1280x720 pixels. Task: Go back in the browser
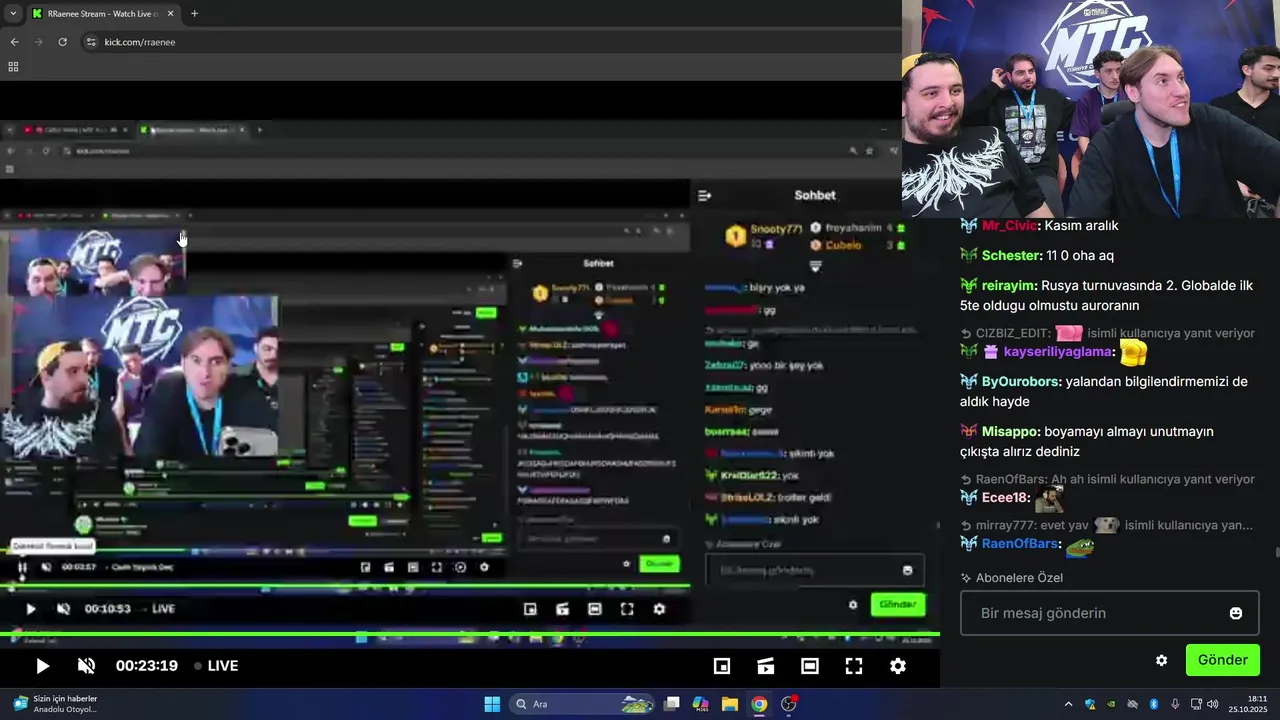[x=14, y=42]
